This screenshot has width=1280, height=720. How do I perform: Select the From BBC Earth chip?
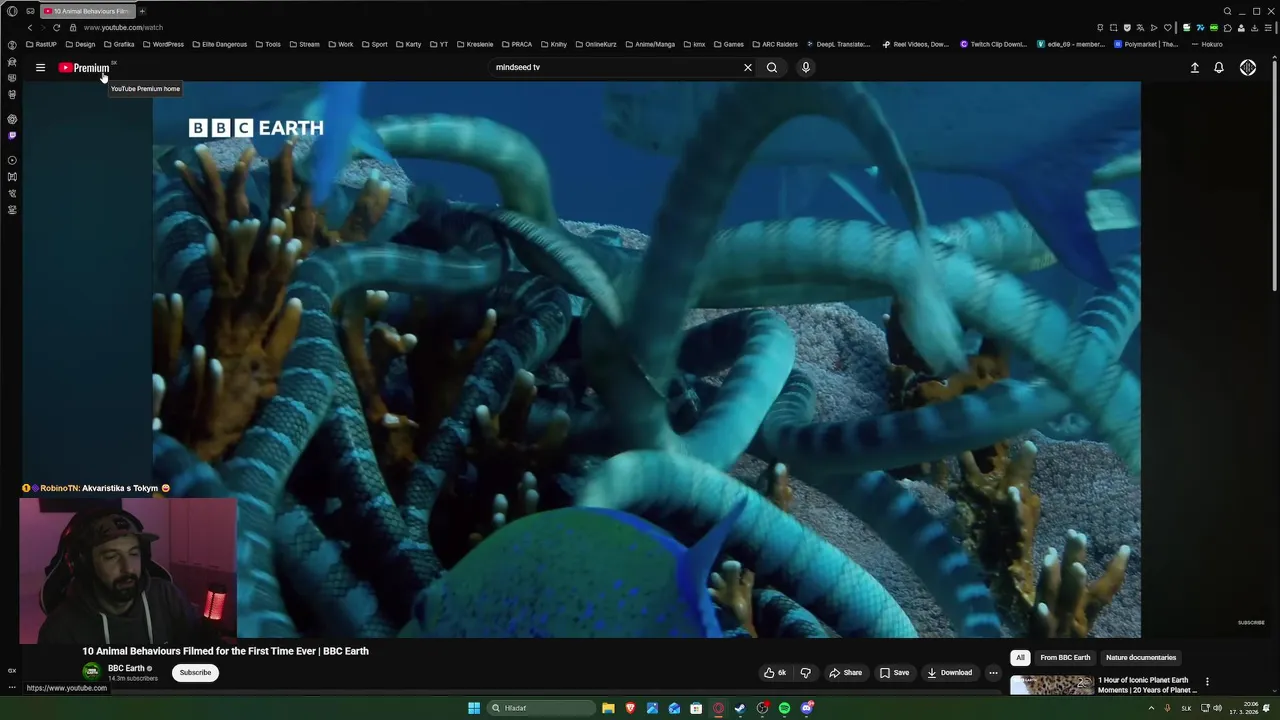pos(1065,658)
